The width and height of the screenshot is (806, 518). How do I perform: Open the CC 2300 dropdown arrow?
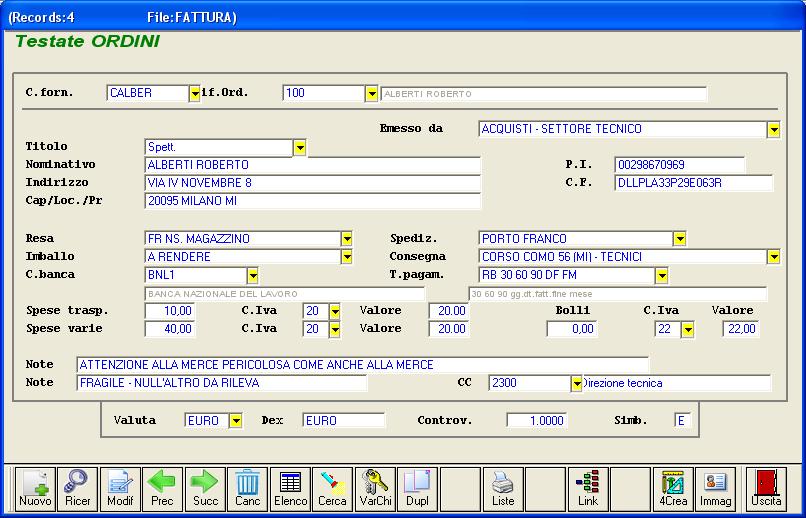point(576,383)
